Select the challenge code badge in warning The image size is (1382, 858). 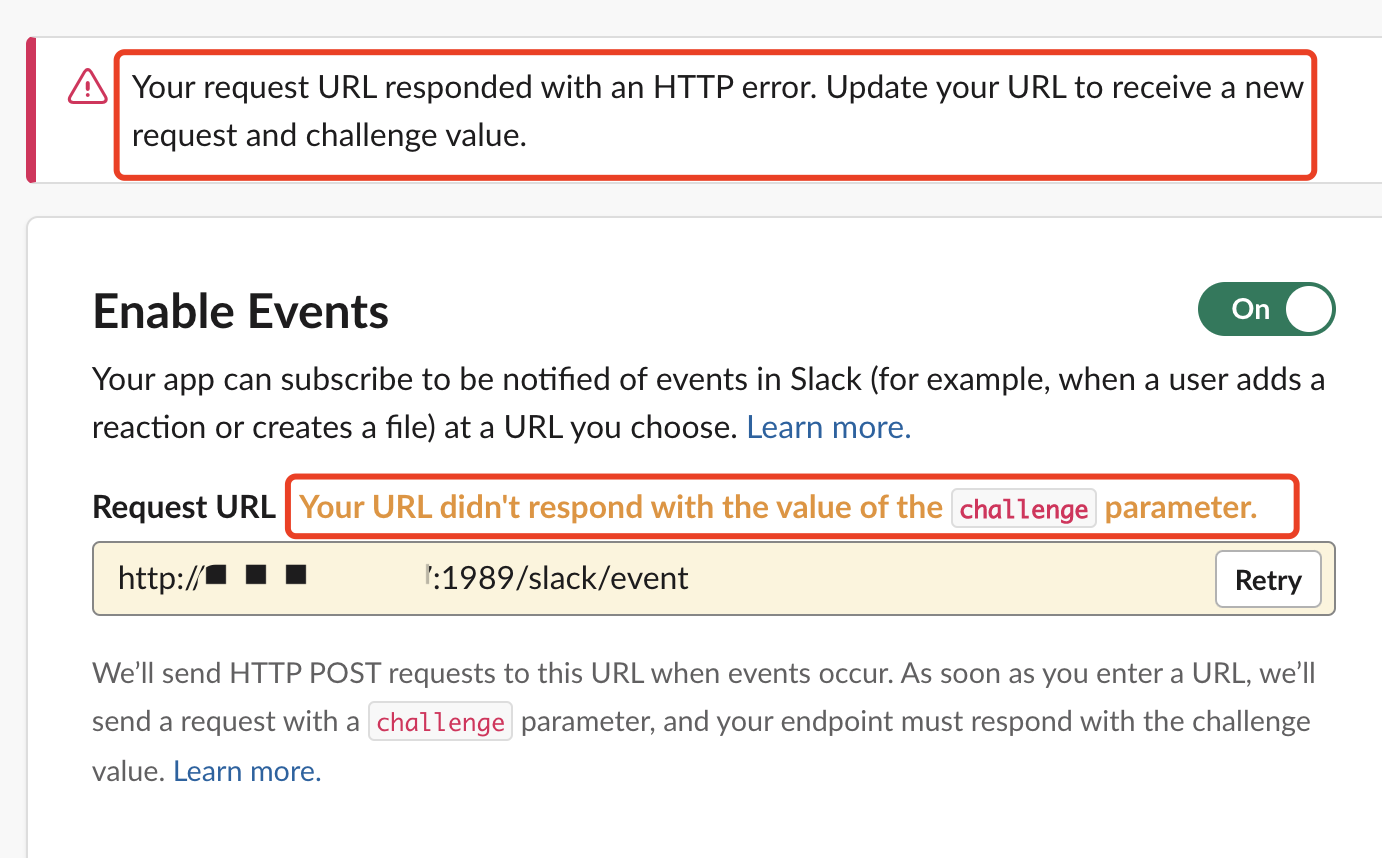(1023, 508)
